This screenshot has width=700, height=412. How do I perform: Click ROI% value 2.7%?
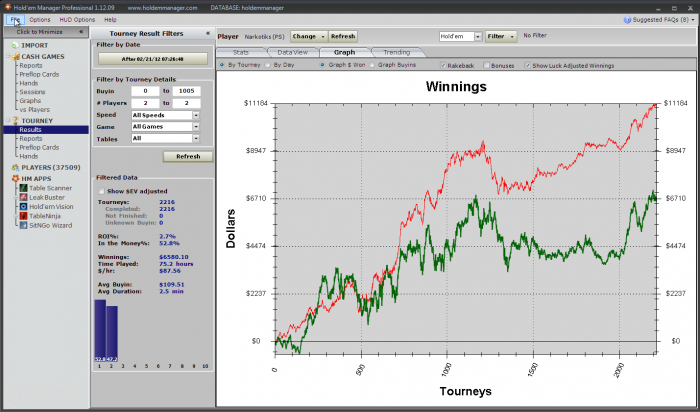coord(167,237)
